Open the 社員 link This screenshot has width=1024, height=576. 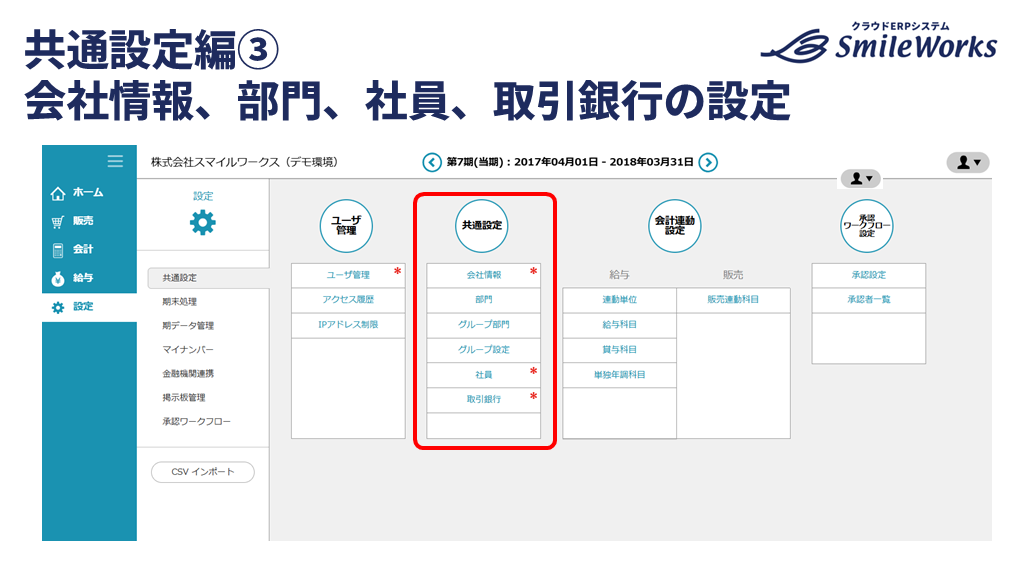(x=483, y=375)
